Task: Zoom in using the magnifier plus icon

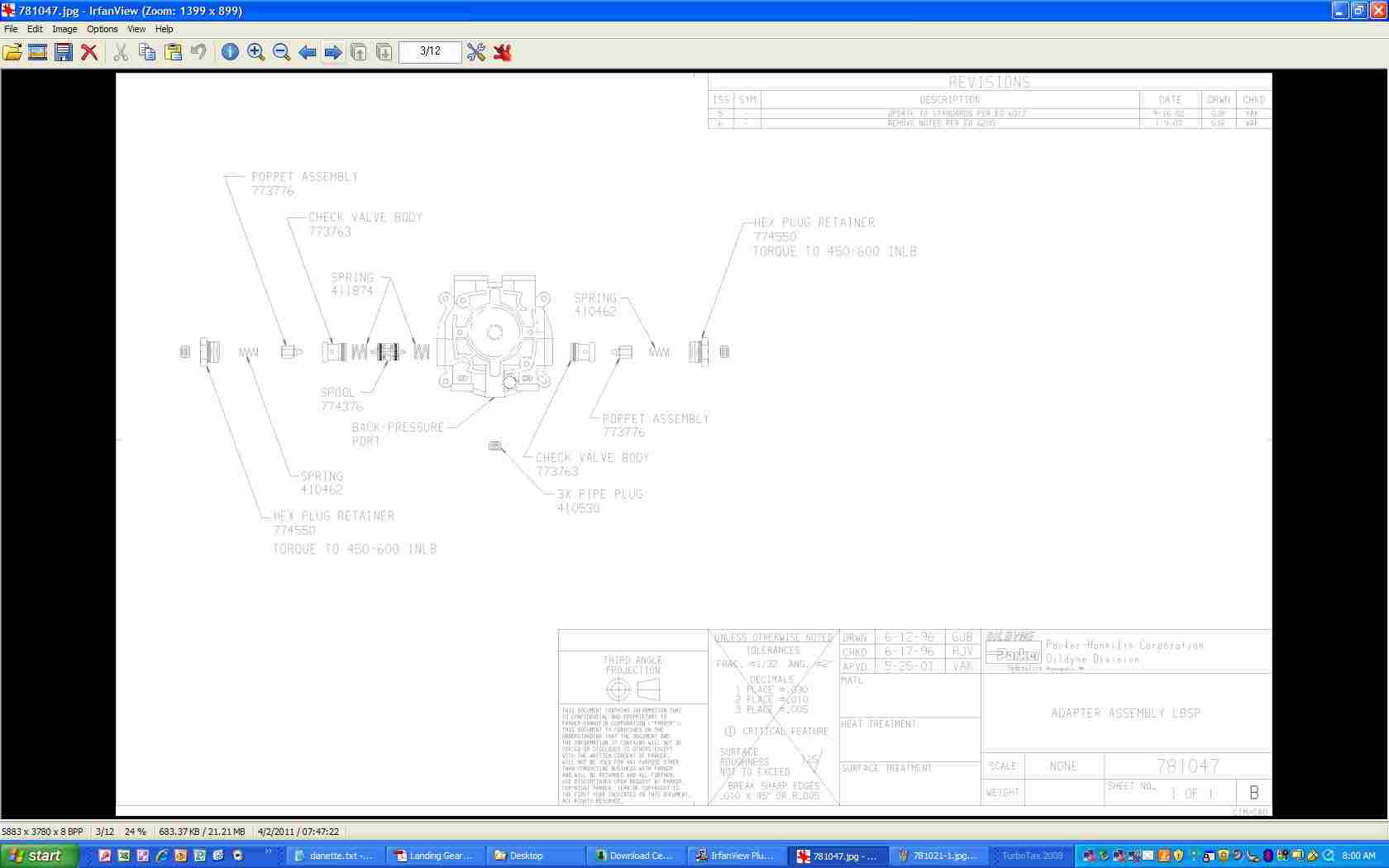Action: (x=256, y=52)
